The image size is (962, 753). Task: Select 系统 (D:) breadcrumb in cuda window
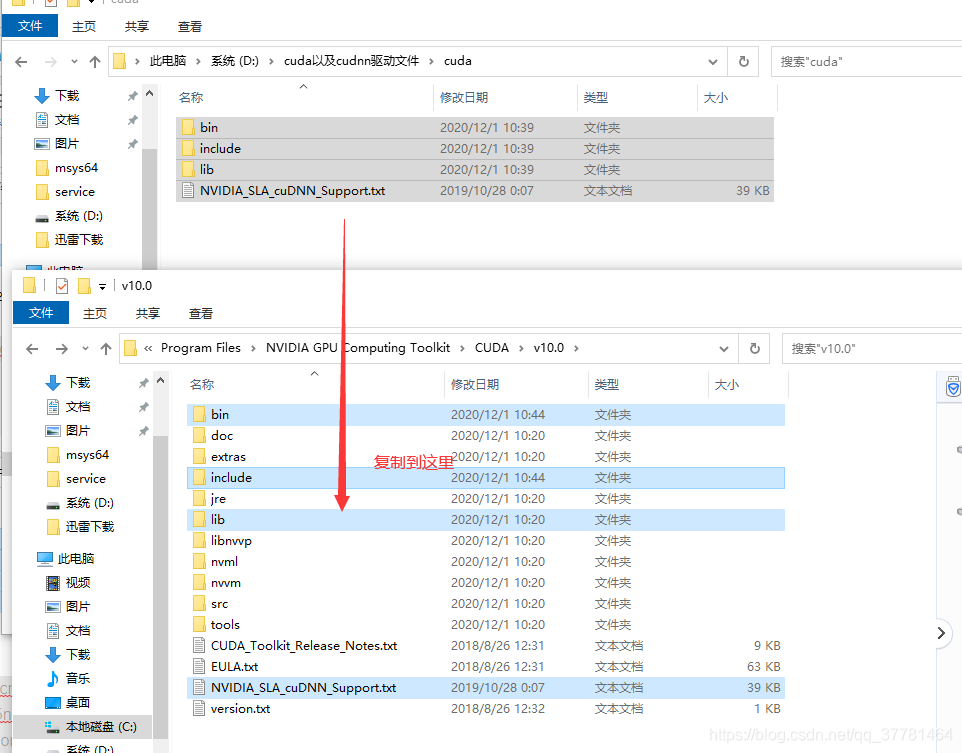[234, 61]
